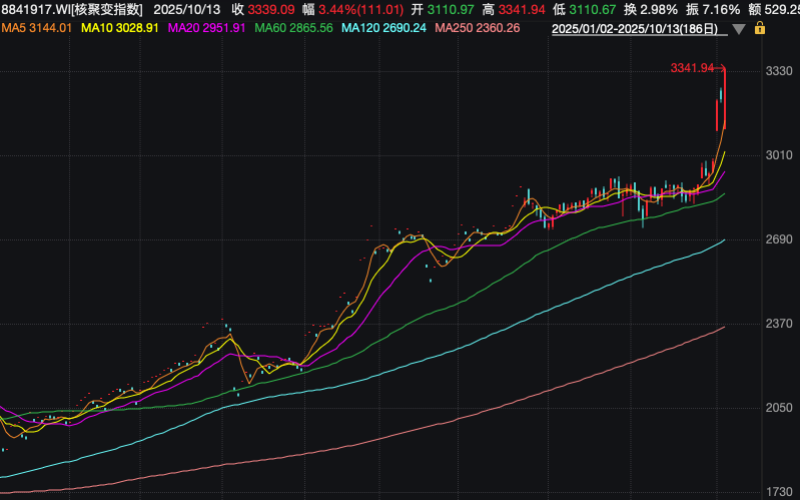Click the 3010 price axis label

coord(779,155)
